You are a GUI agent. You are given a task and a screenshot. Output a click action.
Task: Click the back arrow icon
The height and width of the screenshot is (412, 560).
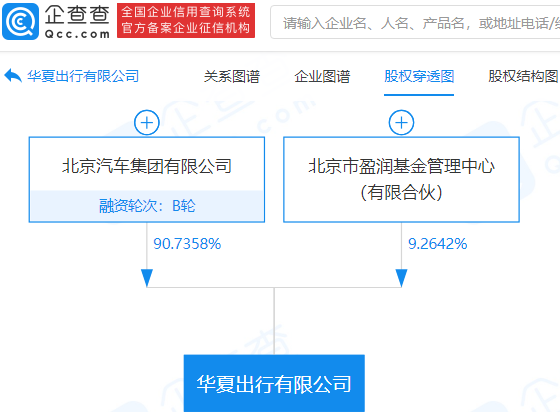(x=13, y=76)
